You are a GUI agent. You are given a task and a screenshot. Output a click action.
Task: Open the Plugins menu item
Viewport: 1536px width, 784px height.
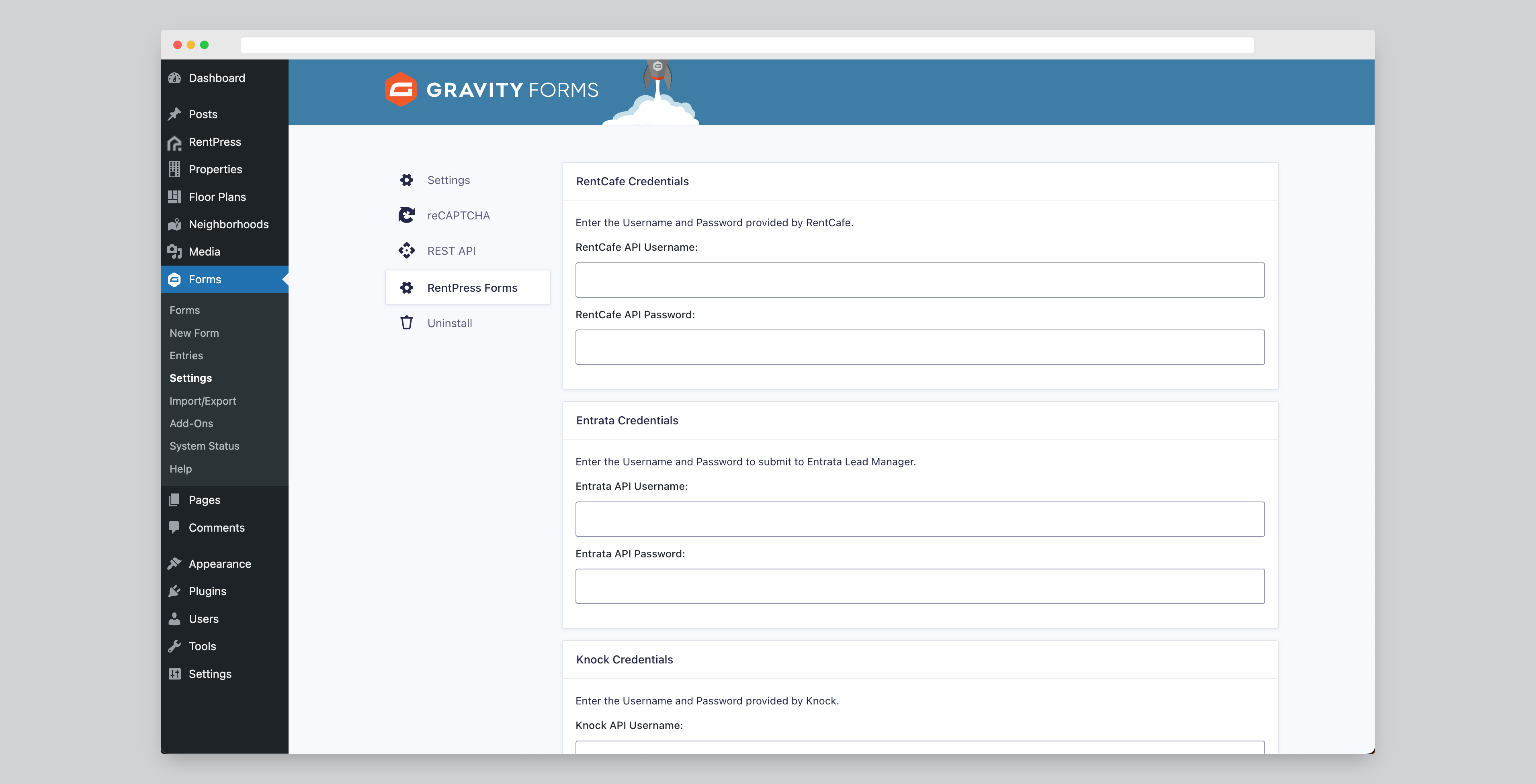[224, 591]
